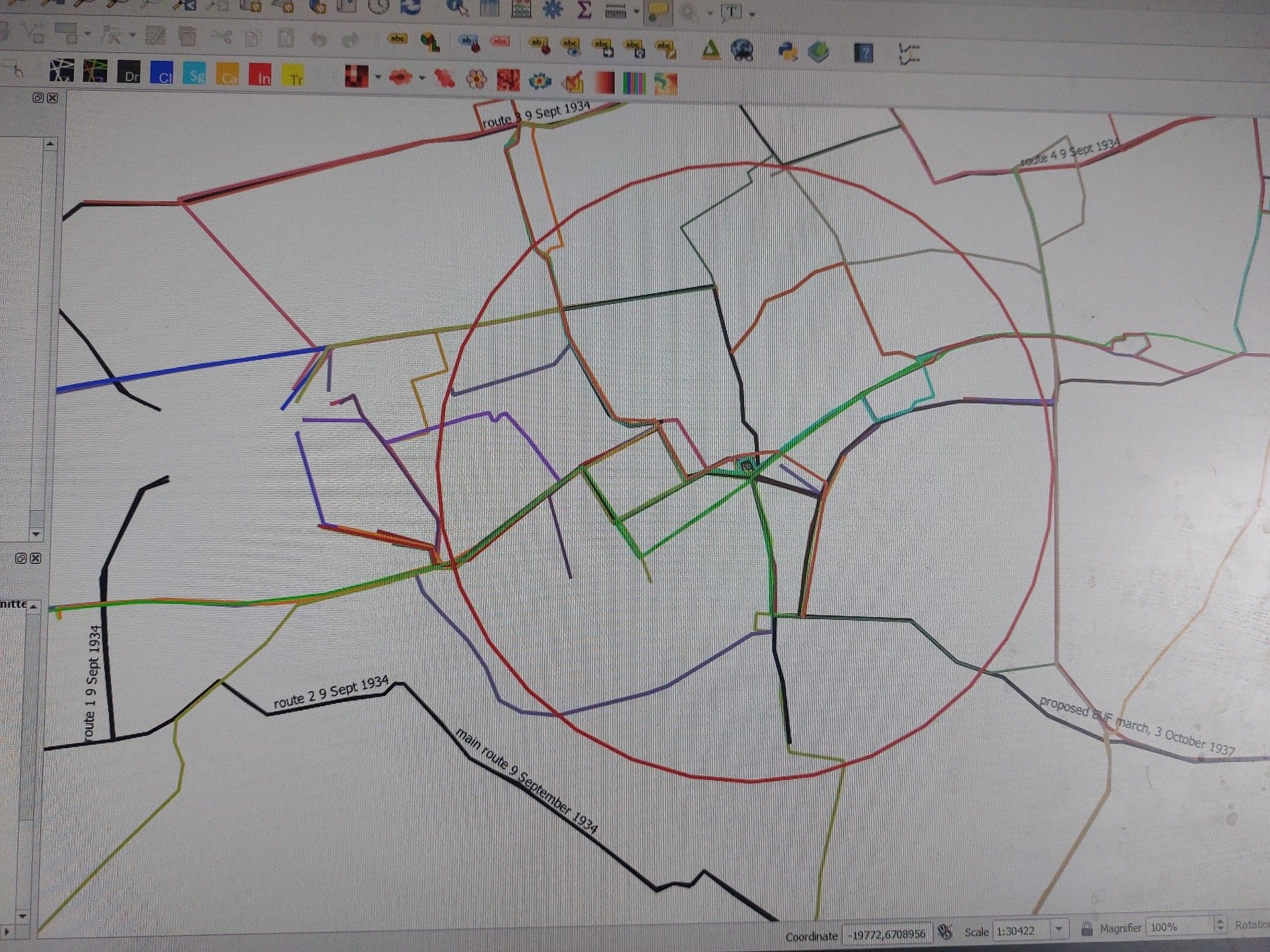Click the green triangle plugin icon
The height and width of the screenshot is (952, 1270).
click(711, 50)
